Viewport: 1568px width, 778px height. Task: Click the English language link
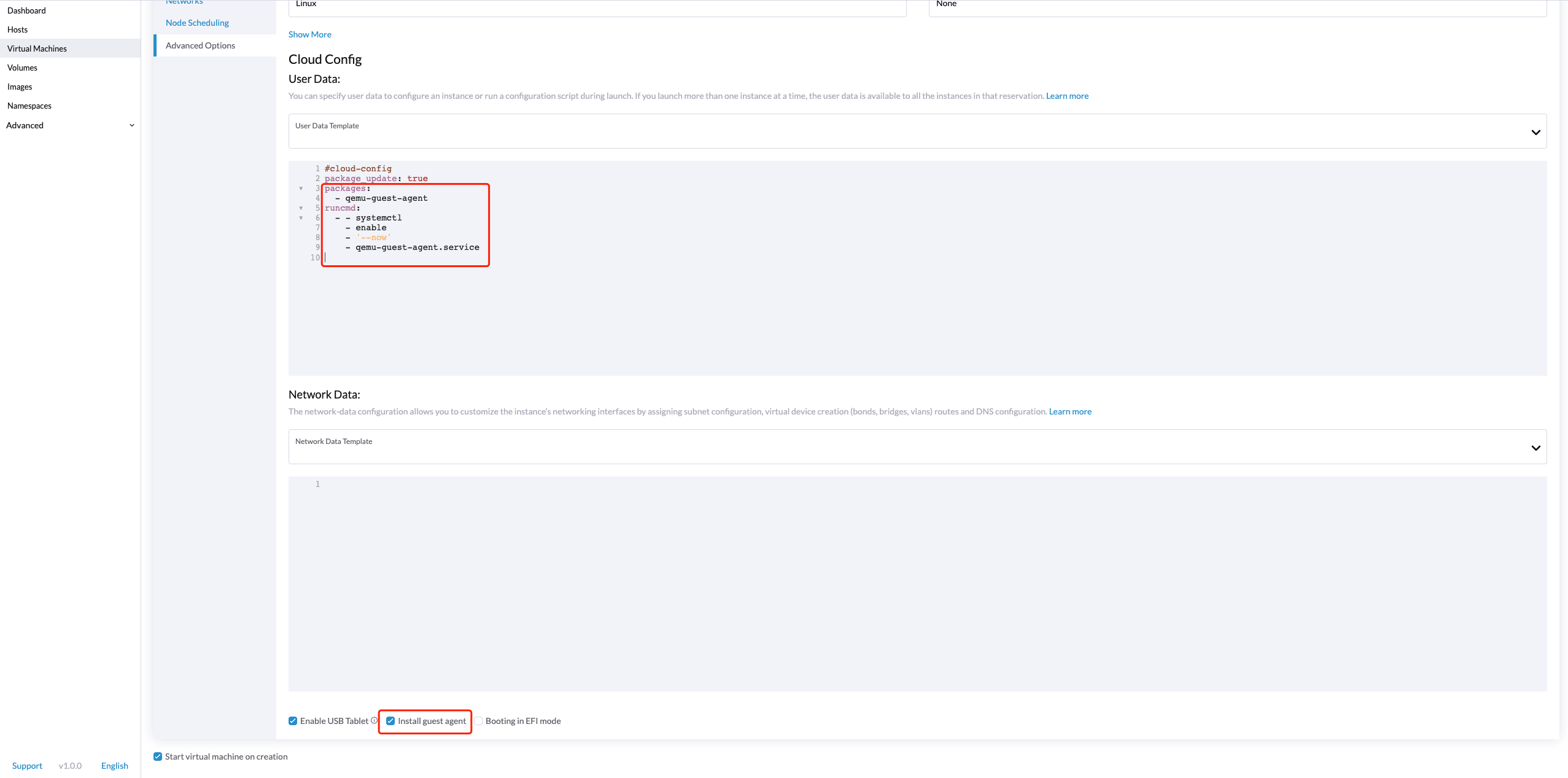pyautogui.click(x=114, y=765)
